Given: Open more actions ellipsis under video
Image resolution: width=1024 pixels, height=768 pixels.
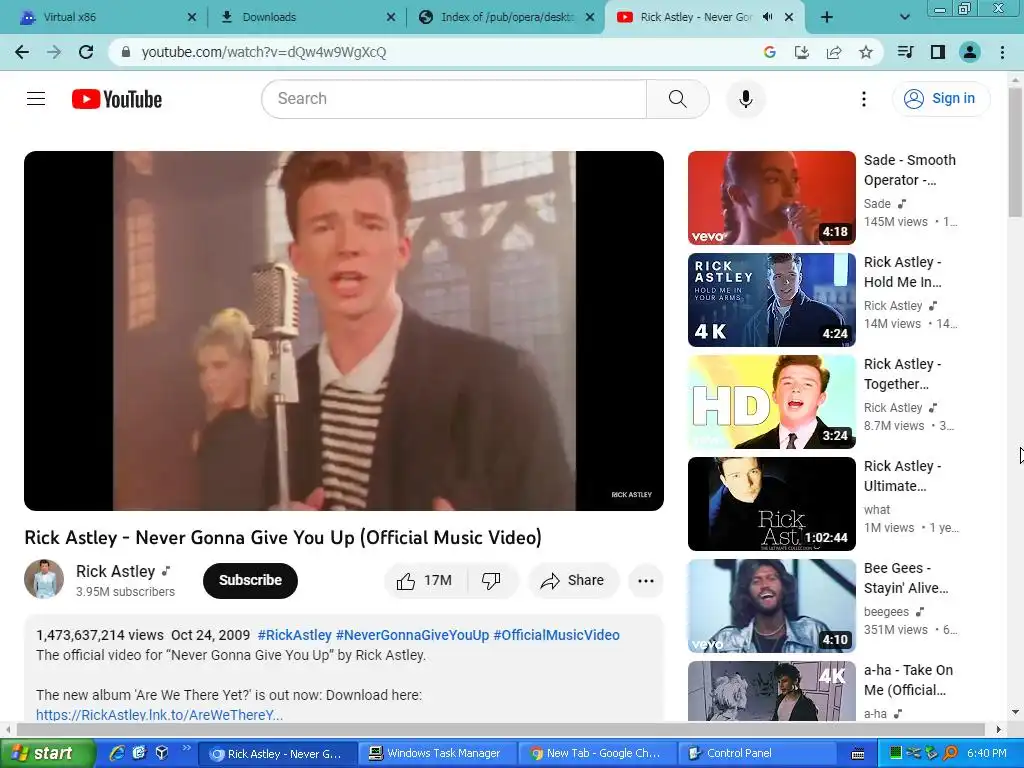Looking at the screenshot, I should [646, 581].
